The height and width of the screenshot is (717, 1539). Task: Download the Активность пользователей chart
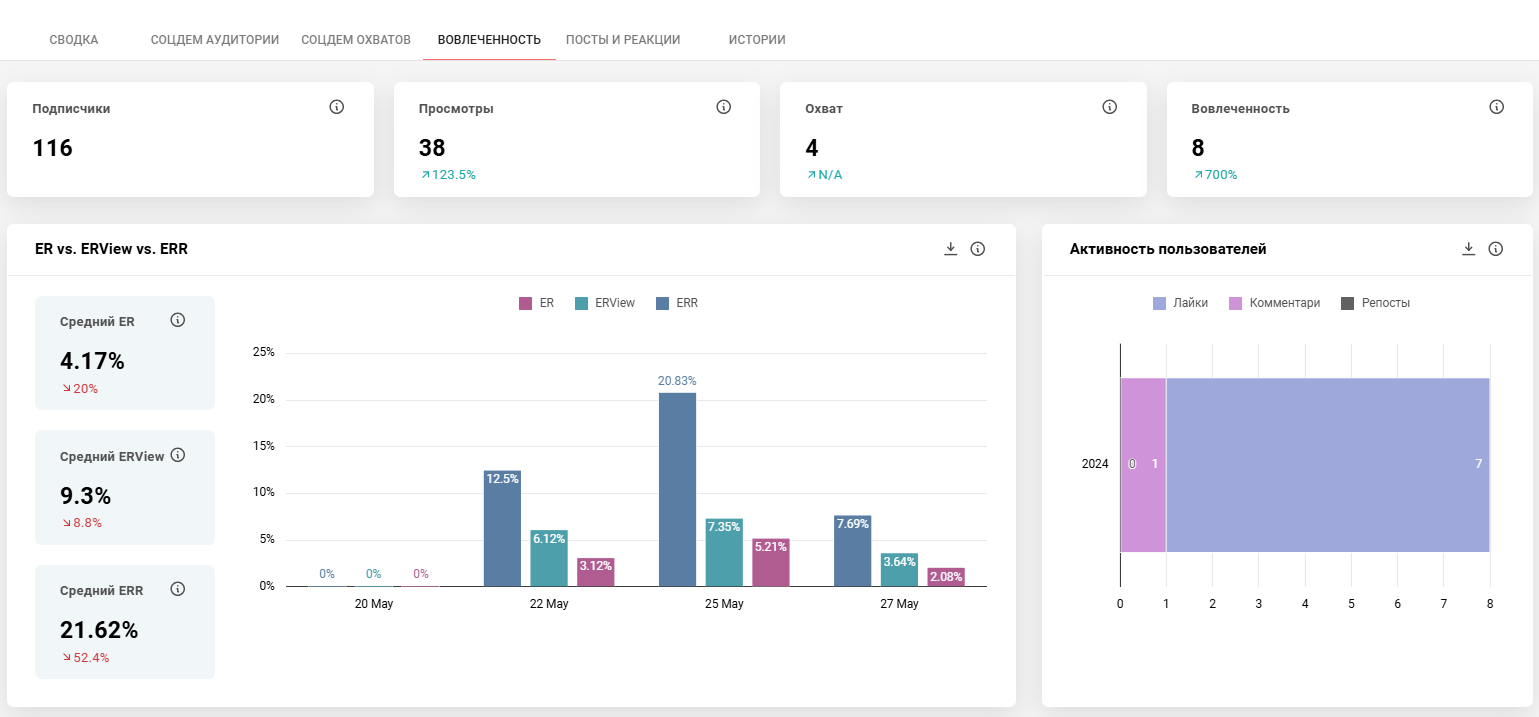[x=1469, y=249]
